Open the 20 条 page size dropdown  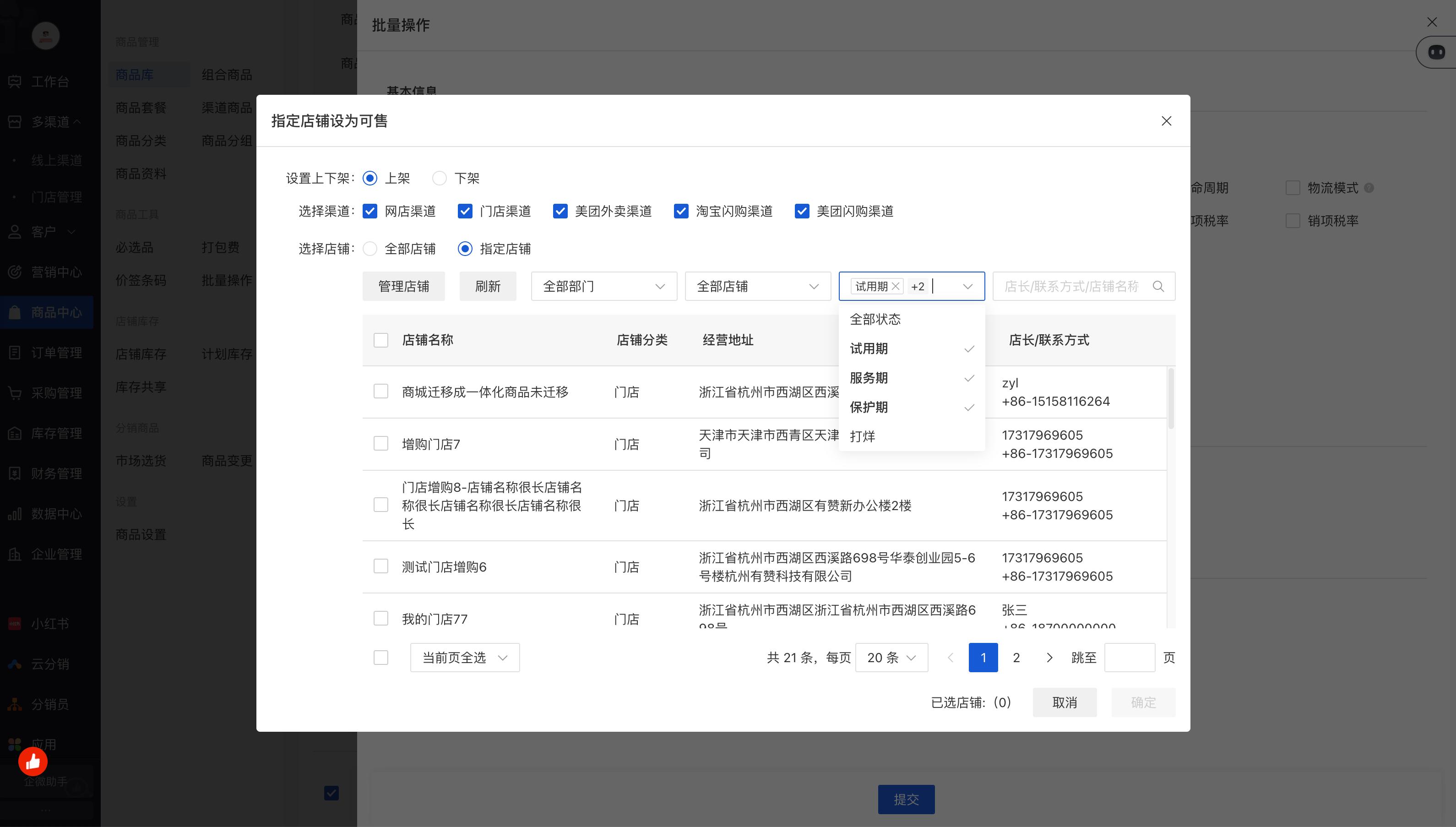tap(891, 658)
